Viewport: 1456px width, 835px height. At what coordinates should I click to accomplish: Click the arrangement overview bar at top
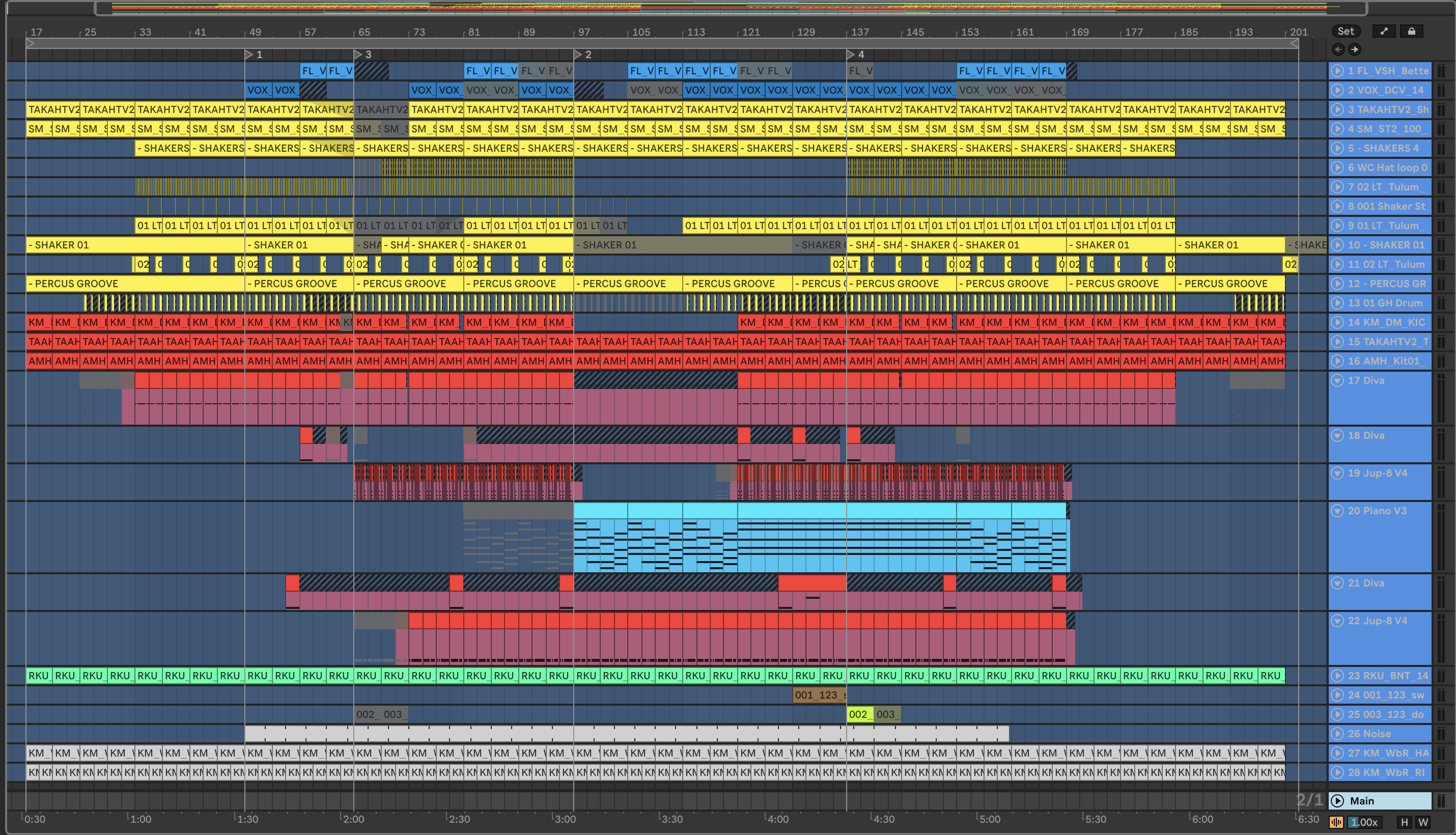click(x=731, y=8)
